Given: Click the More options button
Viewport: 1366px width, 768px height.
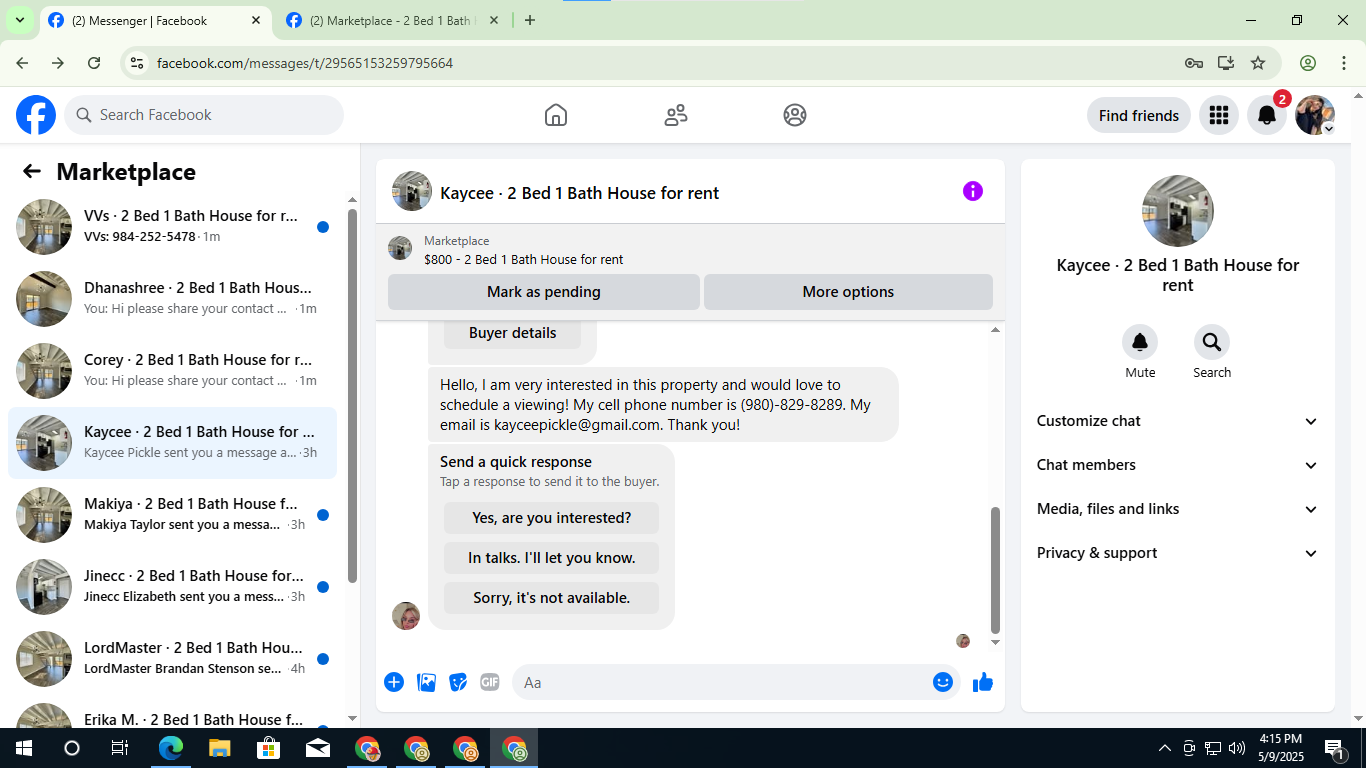Looking at the screenshot, I should [848, 292].
